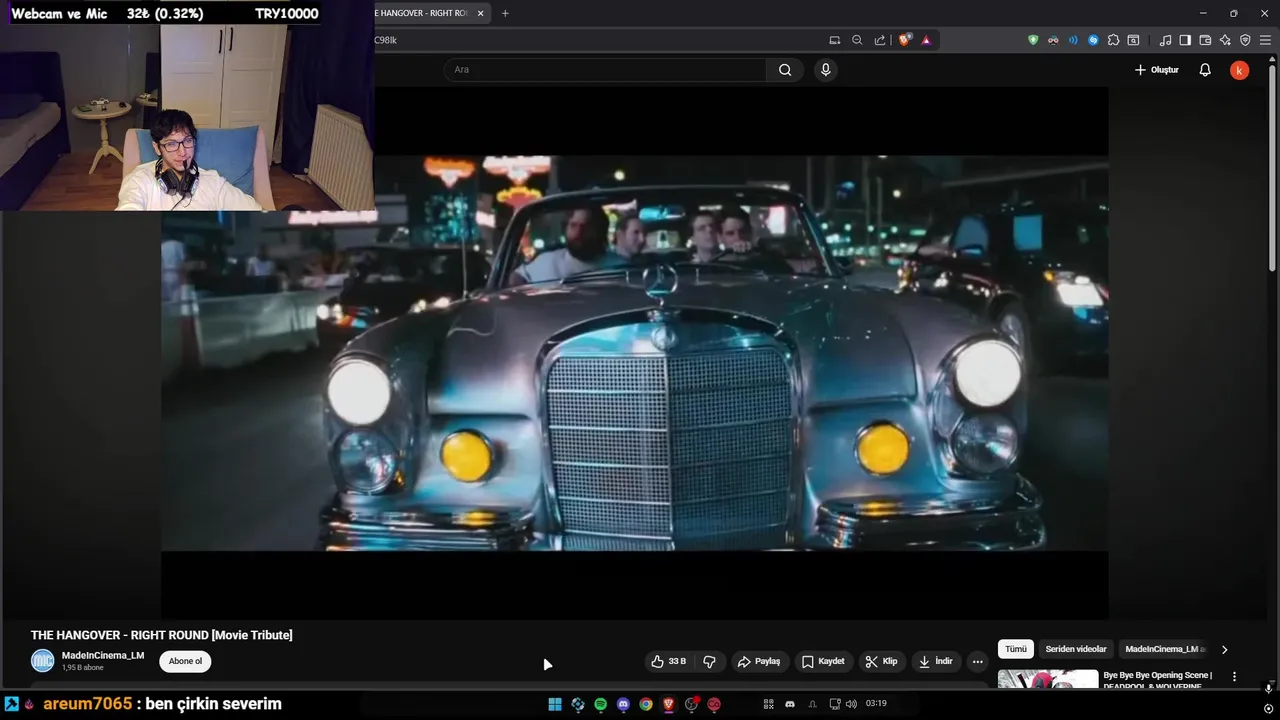Open YouTube notifications bell
The width and height of the screenshot is (1280, 720).
tap(1205, 70)
